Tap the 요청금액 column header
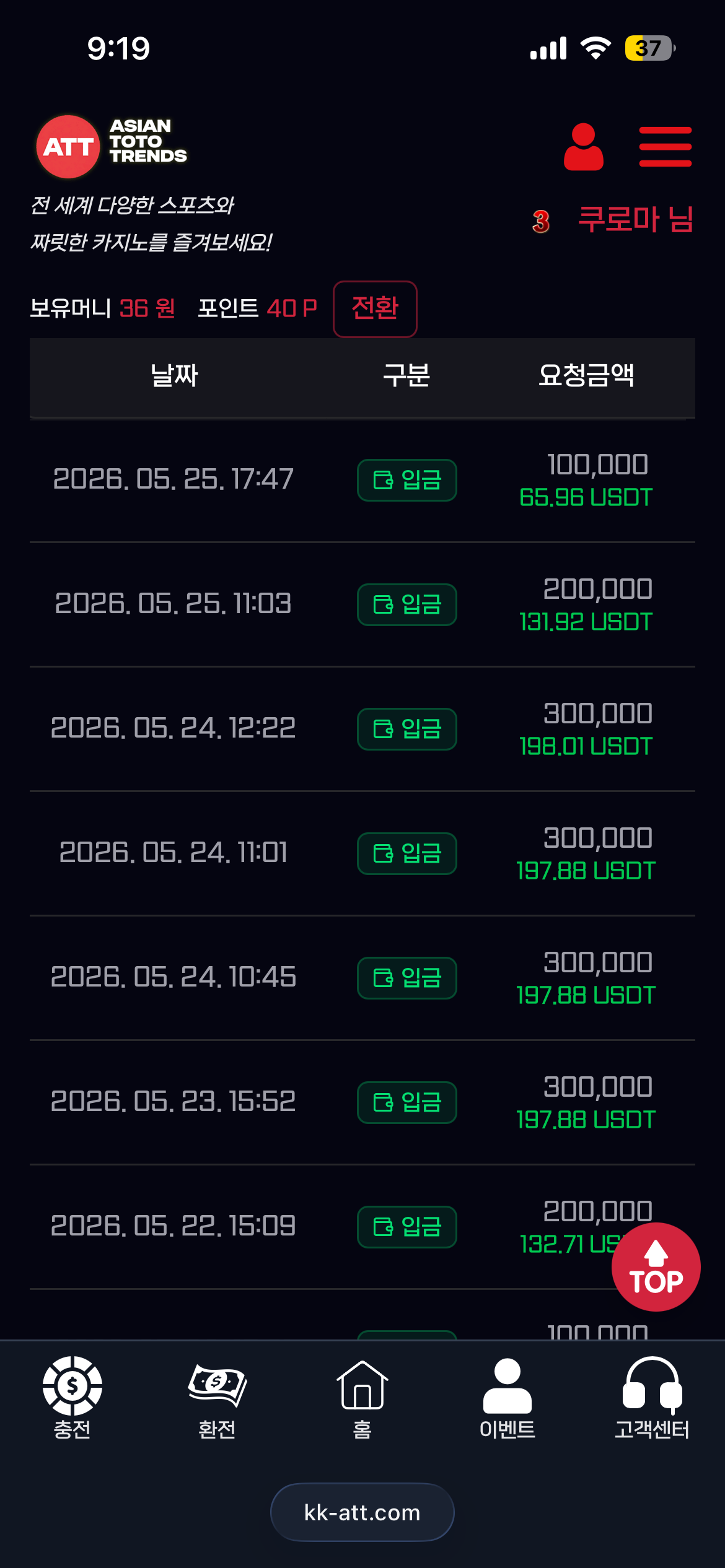725x1568 pixels. [x=586, y=375]
